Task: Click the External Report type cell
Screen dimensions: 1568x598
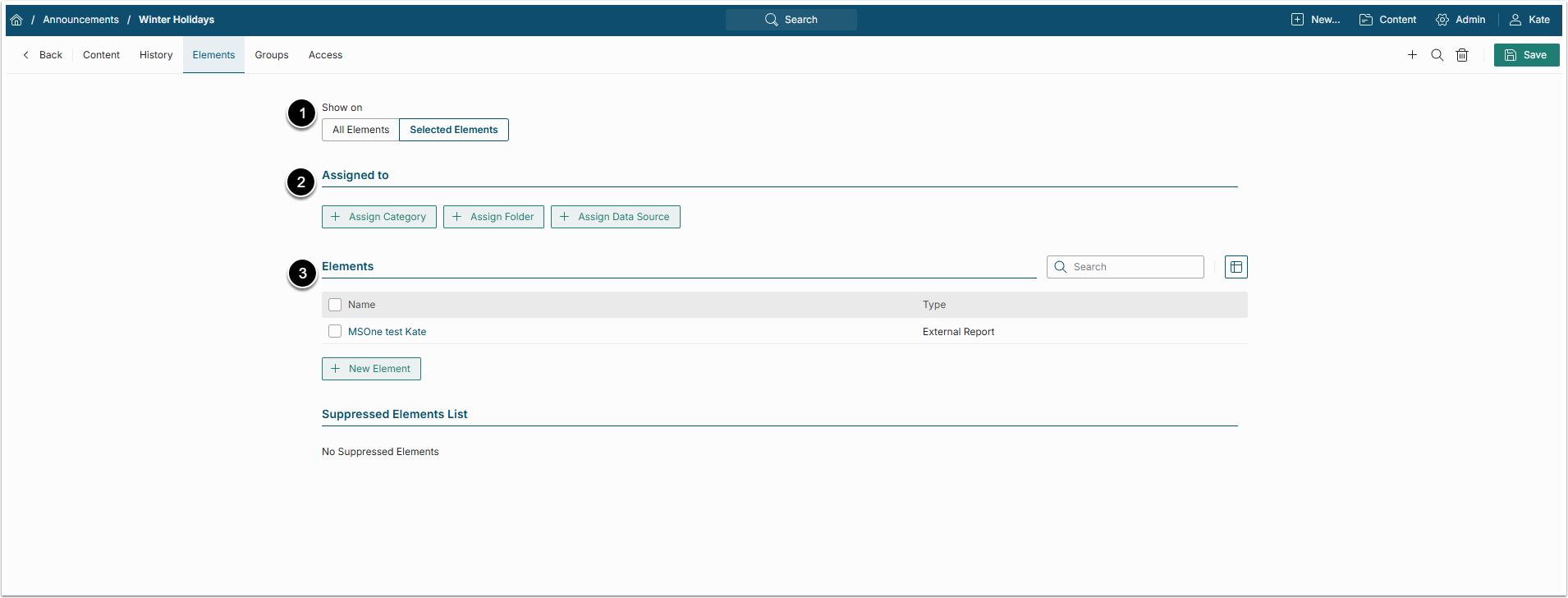Action: [x=958, y=332]
